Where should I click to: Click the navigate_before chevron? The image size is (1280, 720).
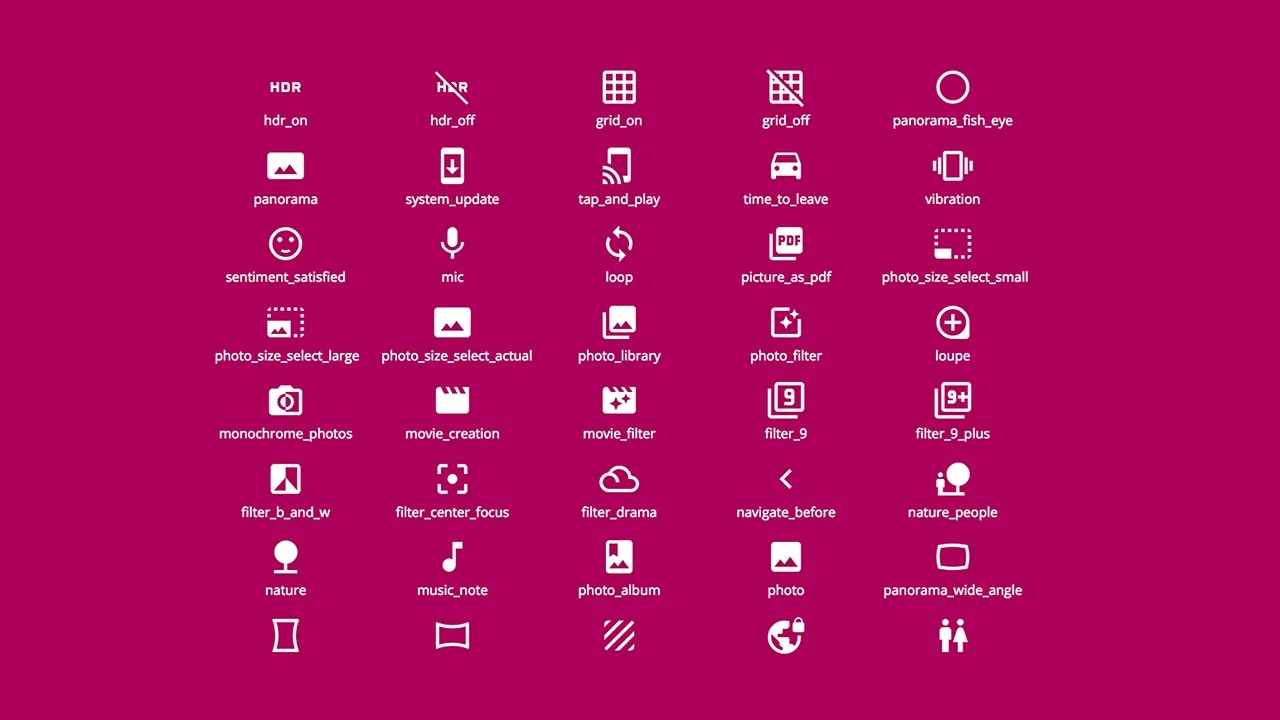click(x=786, y=479)
